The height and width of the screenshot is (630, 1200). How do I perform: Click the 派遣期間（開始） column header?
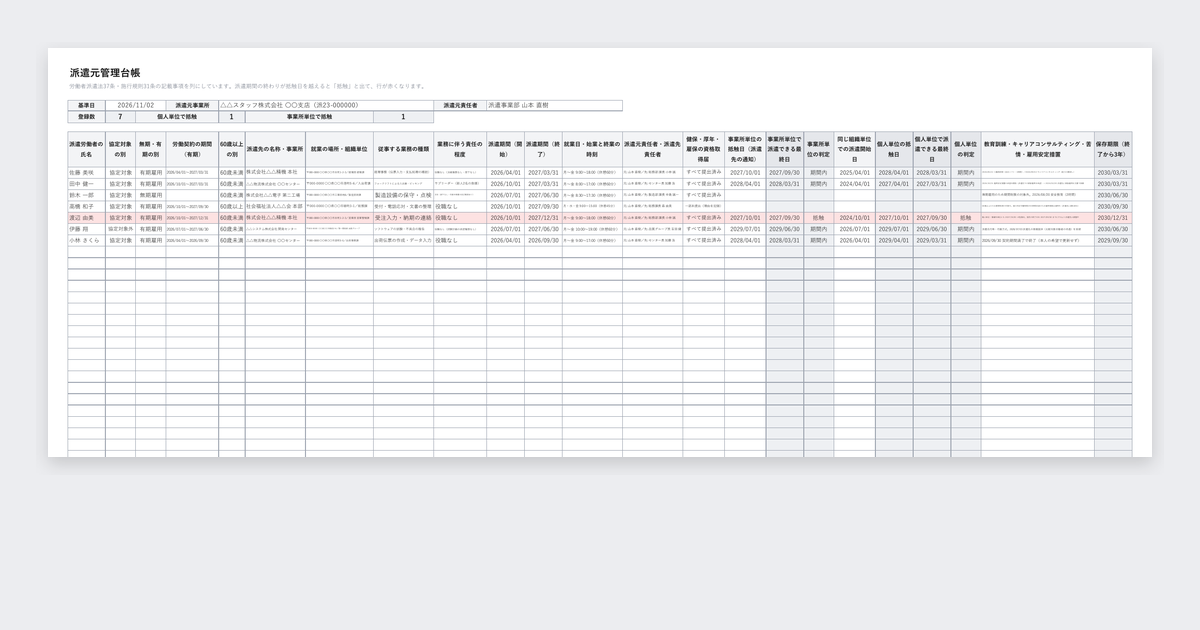click(x=505, y=151)
